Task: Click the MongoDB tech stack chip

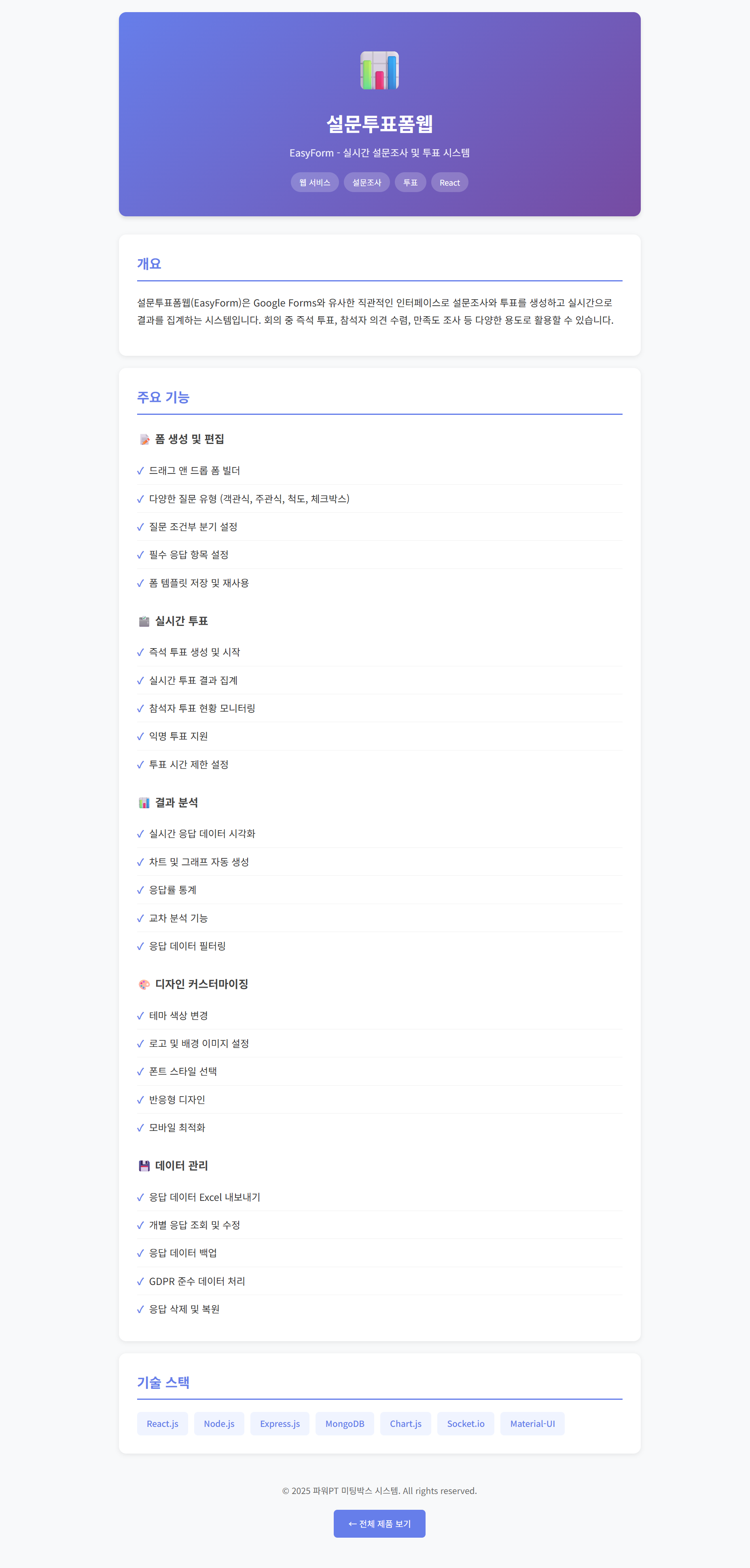Action: coord(345,1424)
